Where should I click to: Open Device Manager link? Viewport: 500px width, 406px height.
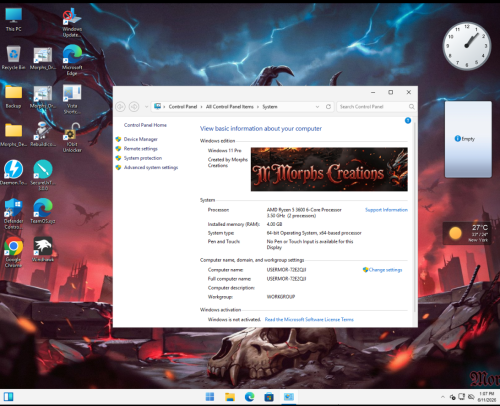(x=140, y=139)
